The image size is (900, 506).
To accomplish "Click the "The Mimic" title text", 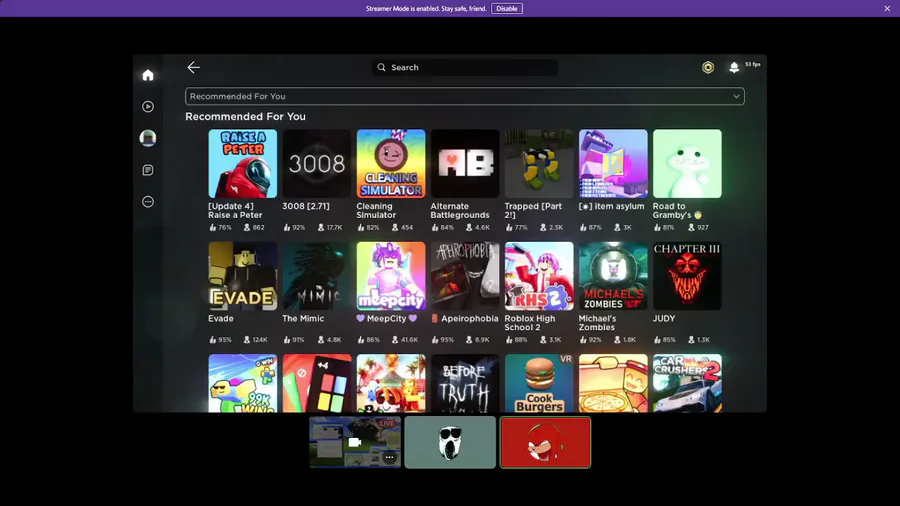I will pyautogui.click(x=303, y=318).
